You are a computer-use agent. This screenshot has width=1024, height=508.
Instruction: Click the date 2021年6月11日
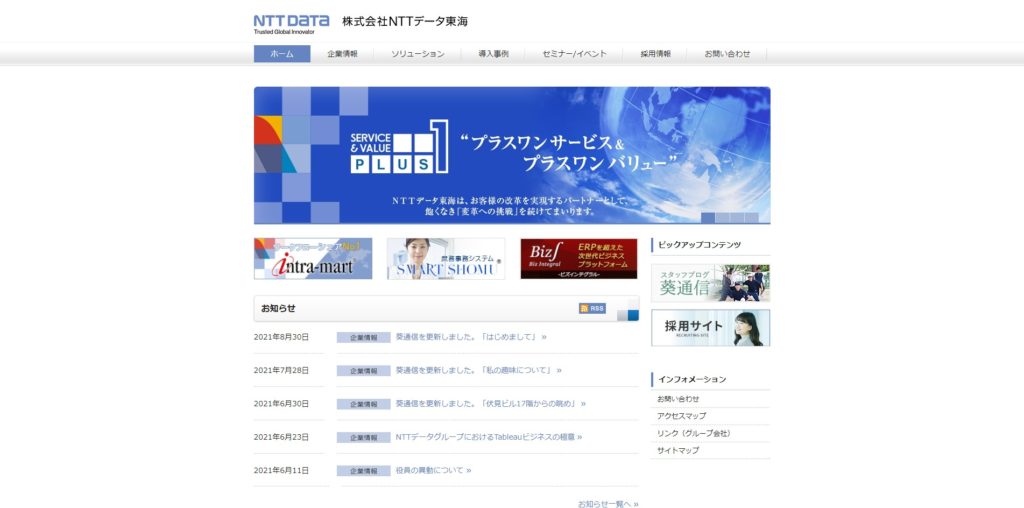click(x=281, y=470)
